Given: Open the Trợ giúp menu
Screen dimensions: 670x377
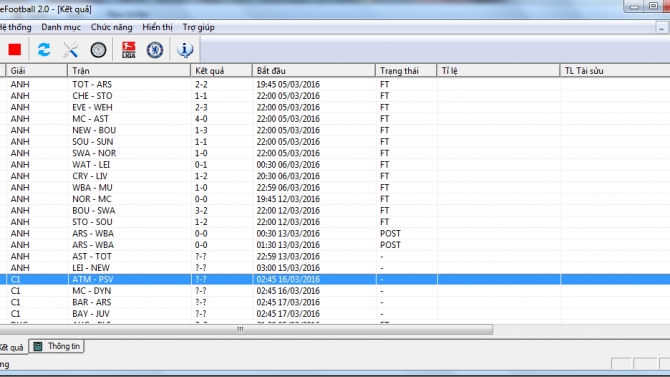Looking at the screenshot, I should tap(199, 27).
